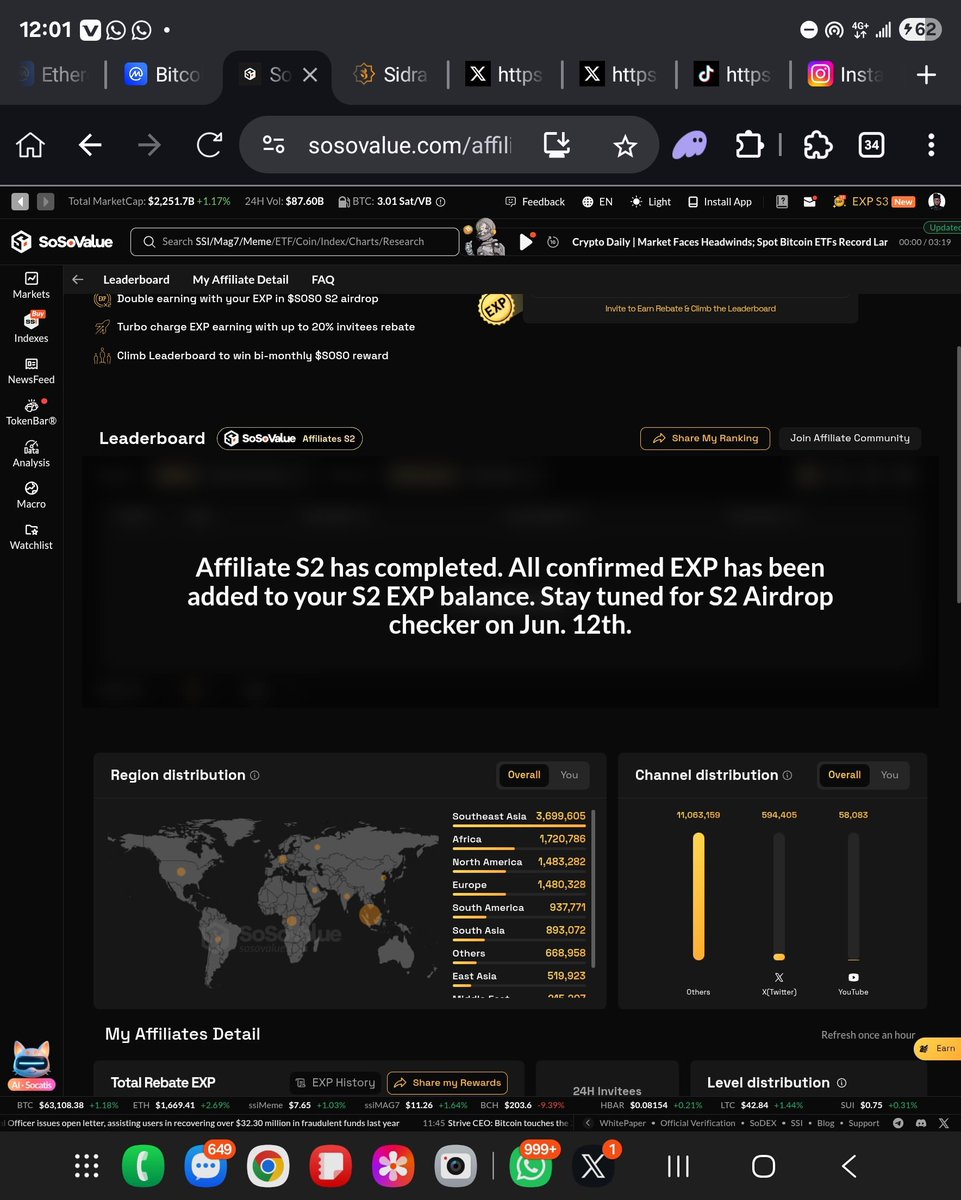Open the ghost wallet extension

point(688,146)
